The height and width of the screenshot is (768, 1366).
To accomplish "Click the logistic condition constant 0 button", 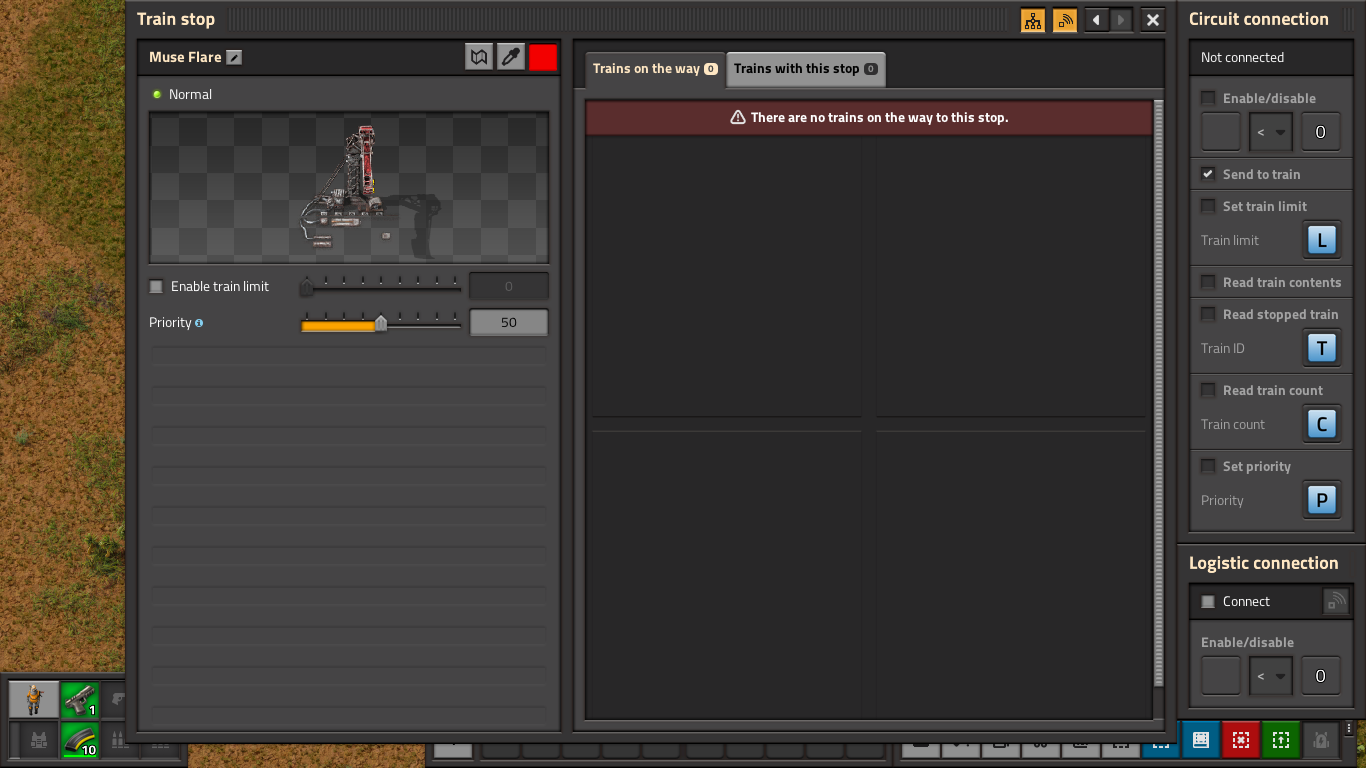I will click(1321, 676).
